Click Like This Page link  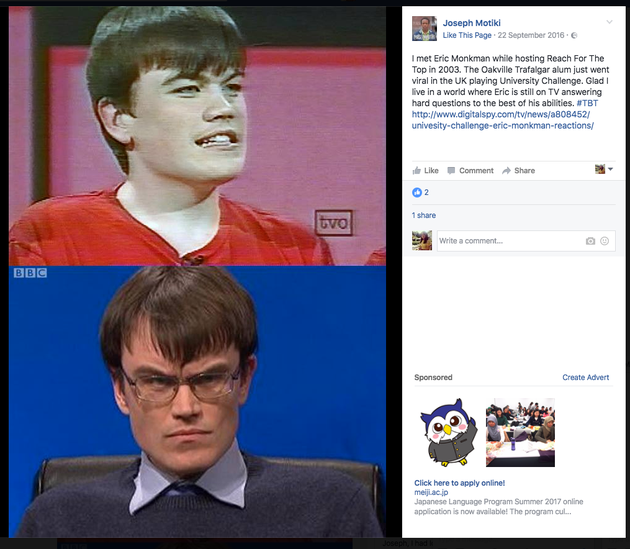pyautogui.click(x=467, y=35)
